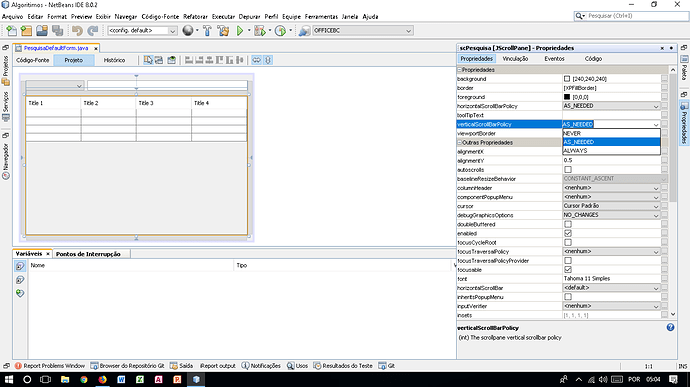The height and width of the screenshot is (387, 690).
Task: Open the Refatorar menu
Action: tap(195, 16)
